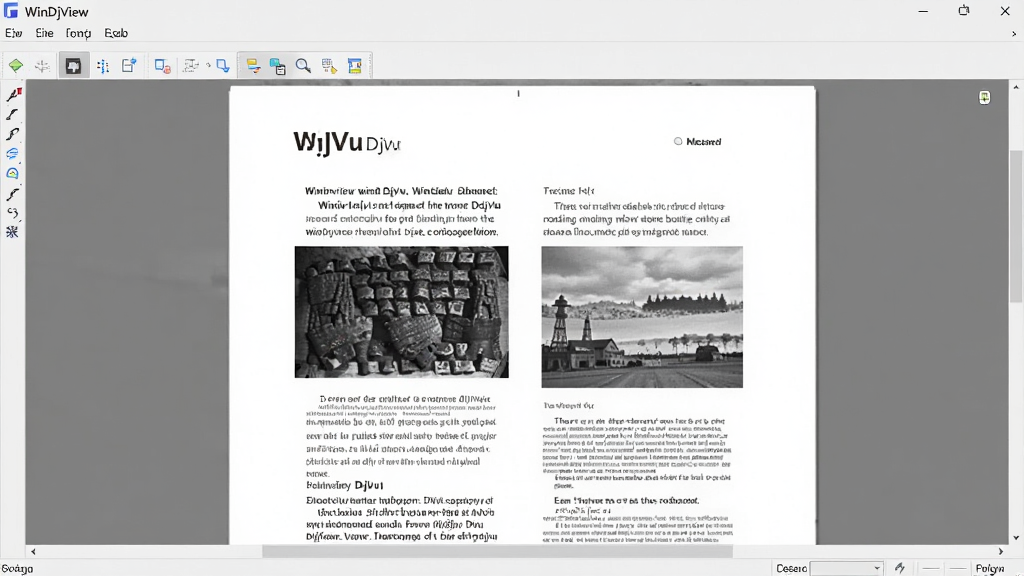The width and height of the screenshot is (1024, 576).
Task: Click the green page icon at top right of view
Action: coord(984,97)
